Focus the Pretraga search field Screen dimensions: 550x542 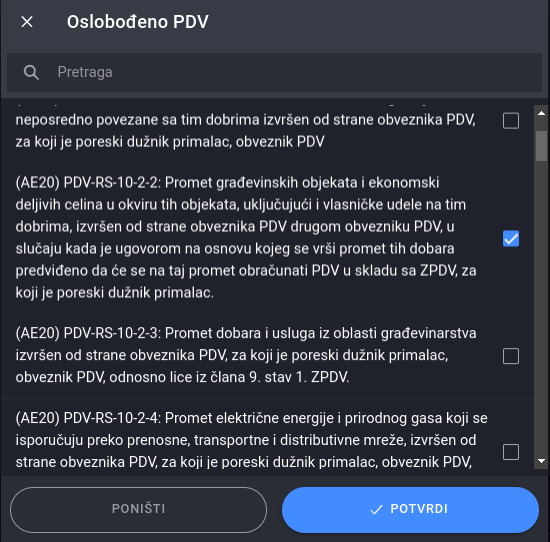coord(274,72)
